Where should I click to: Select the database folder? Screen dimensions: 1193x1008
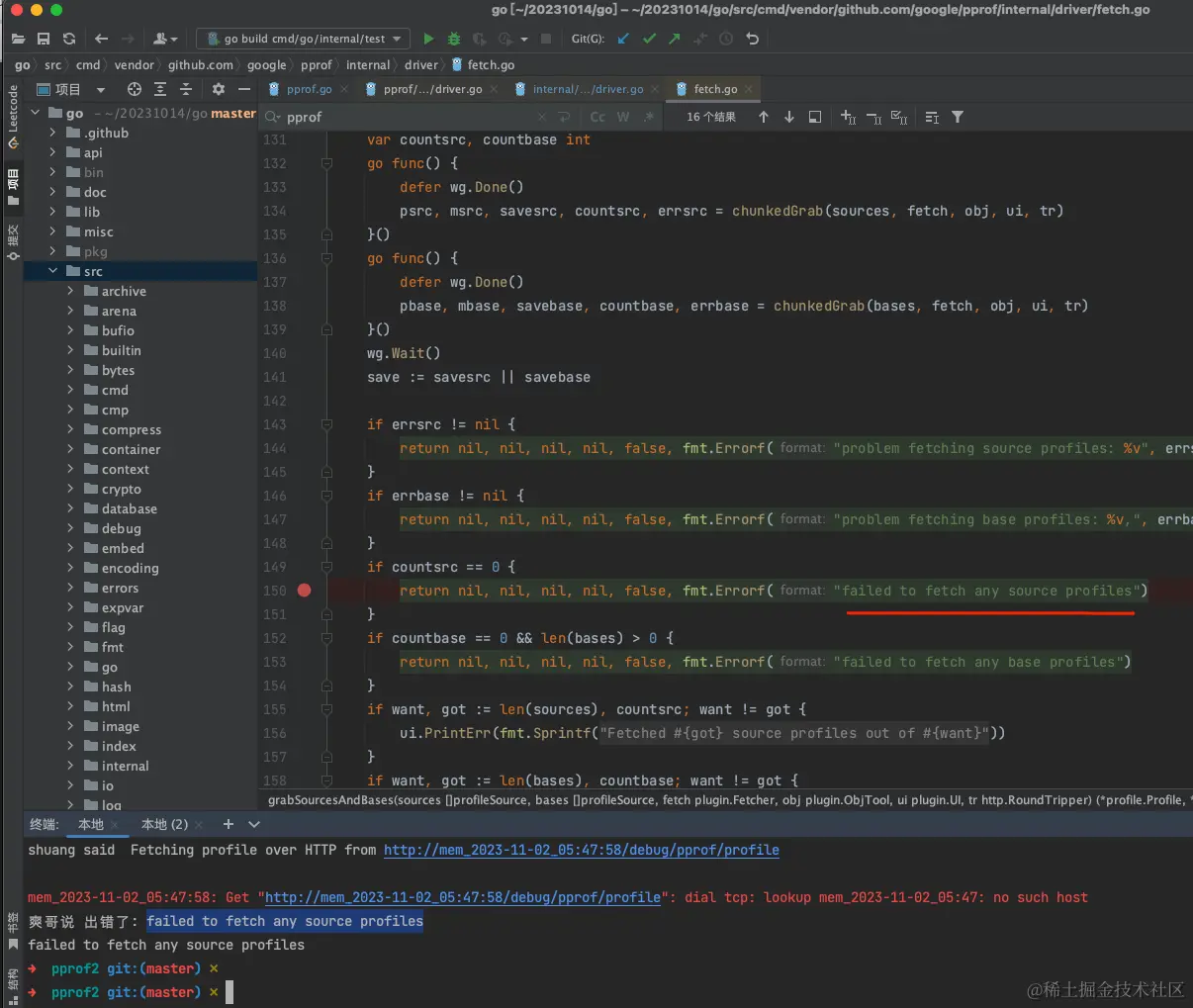click(129, 508)
